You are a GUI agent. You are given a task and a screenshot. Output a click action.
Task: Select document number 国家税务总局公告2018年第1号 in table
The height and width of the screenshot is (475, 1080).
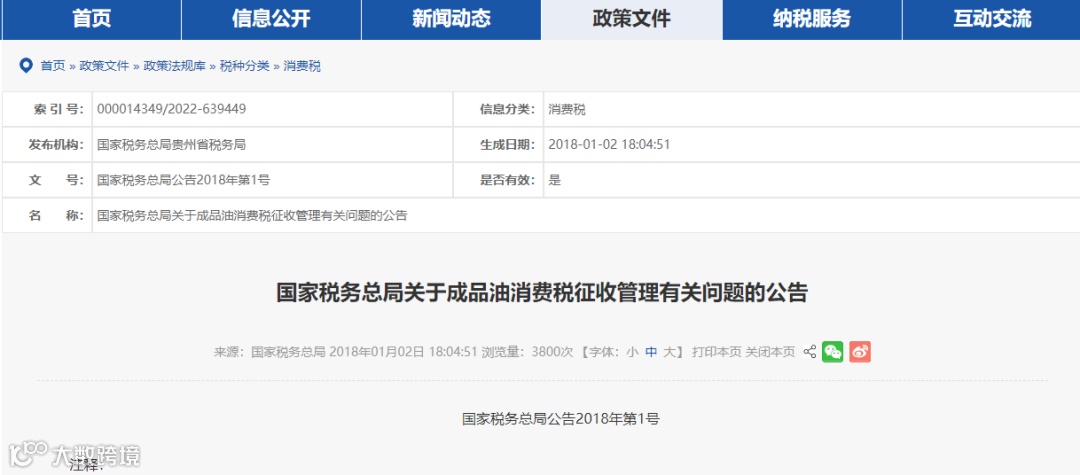click(x=183, y=180)
